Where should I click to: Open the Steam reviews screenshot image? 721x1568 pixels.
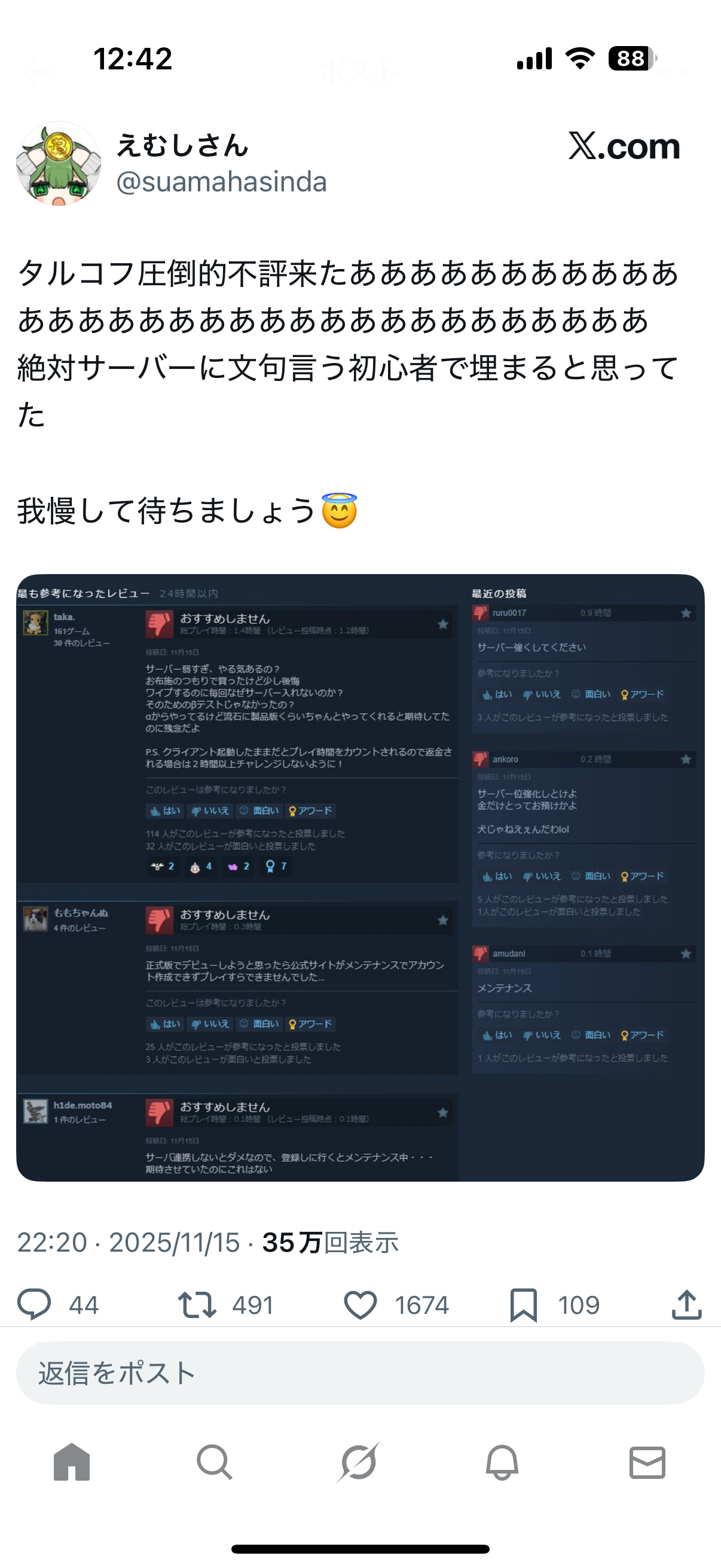pyautogui.click(x=360, y=878)
